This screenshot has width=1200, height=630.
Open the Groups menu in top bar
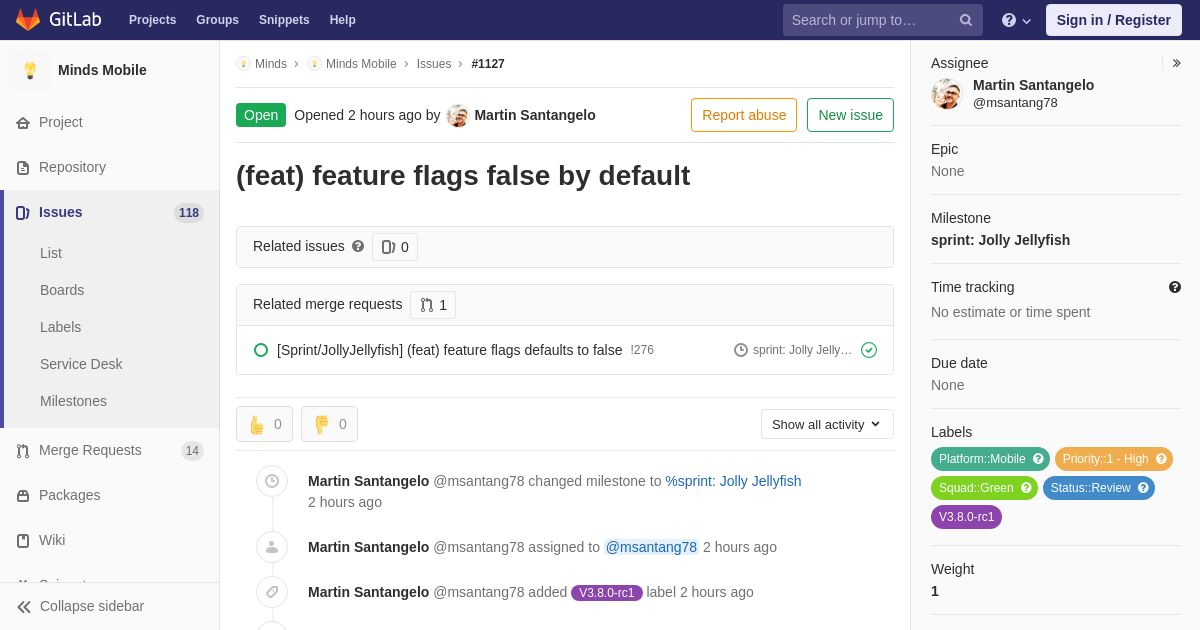[x=217, y=20]
